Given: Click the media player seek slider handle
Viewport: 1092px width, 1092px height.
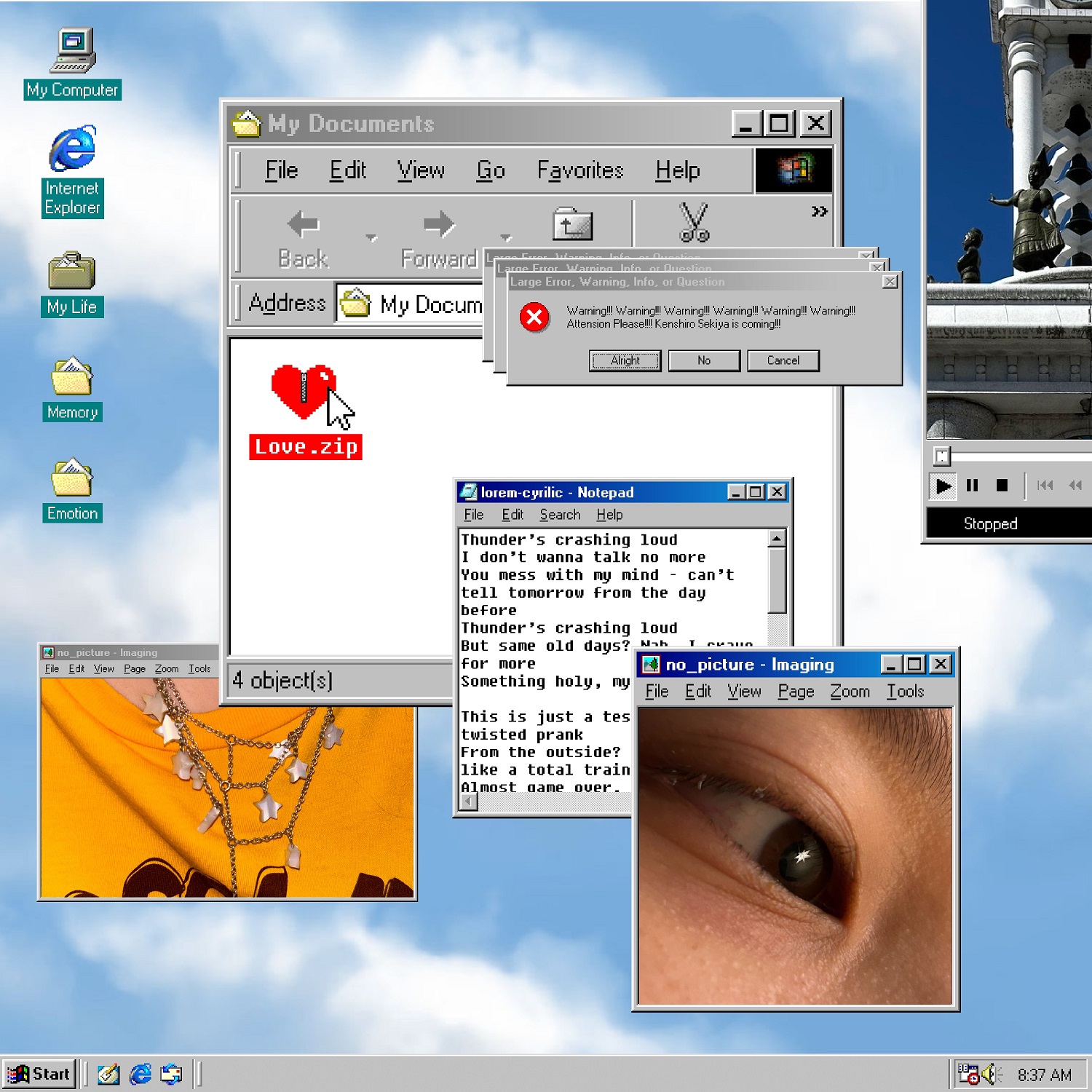Looking at the screenshot, I should 941,456.
